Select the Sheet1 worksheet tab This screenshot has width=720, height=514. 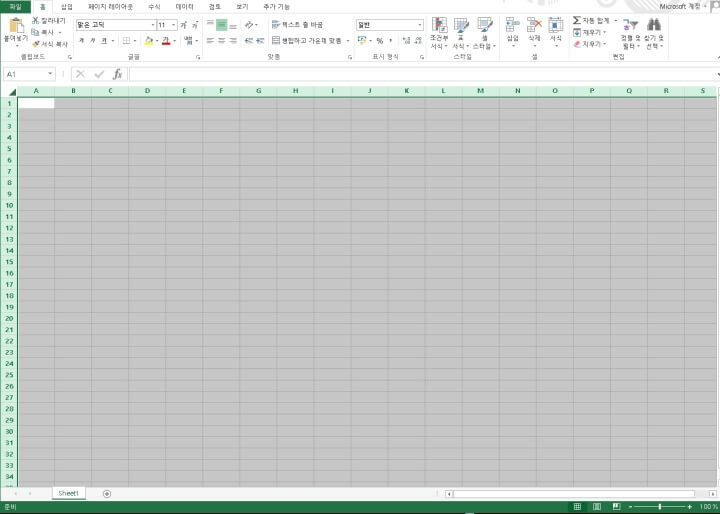pyautogui.click(x=68, y=493)
